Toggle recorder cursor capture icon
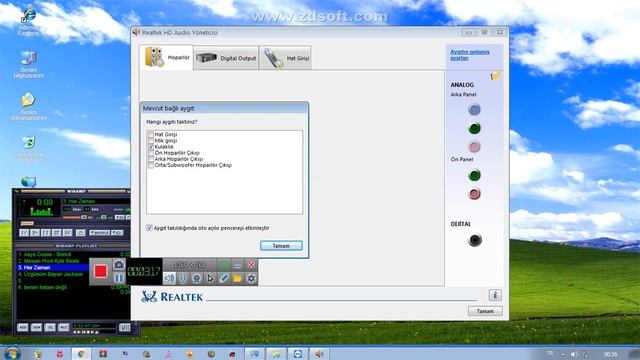Screen dimensions: 640x360 (x=210, y=278)
